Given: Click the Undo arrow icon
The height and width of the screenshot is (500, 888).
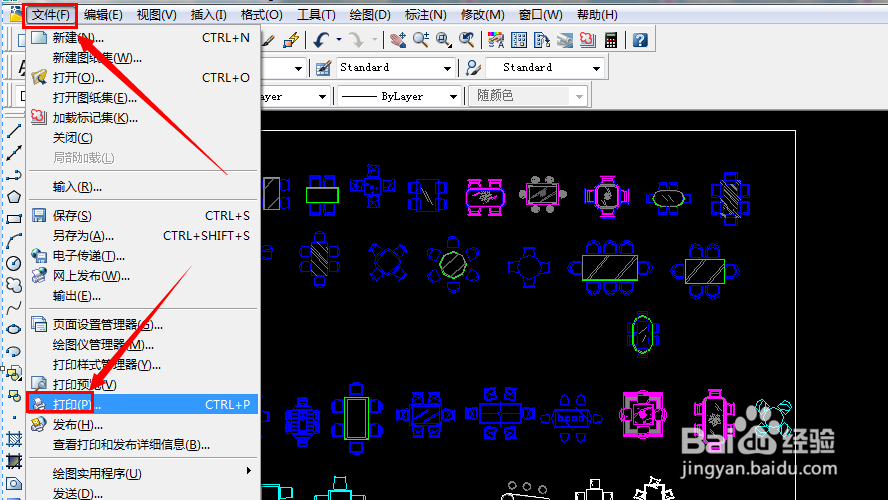Looking at the screenshot, I should pyautogui.click(x=321, y=40).
